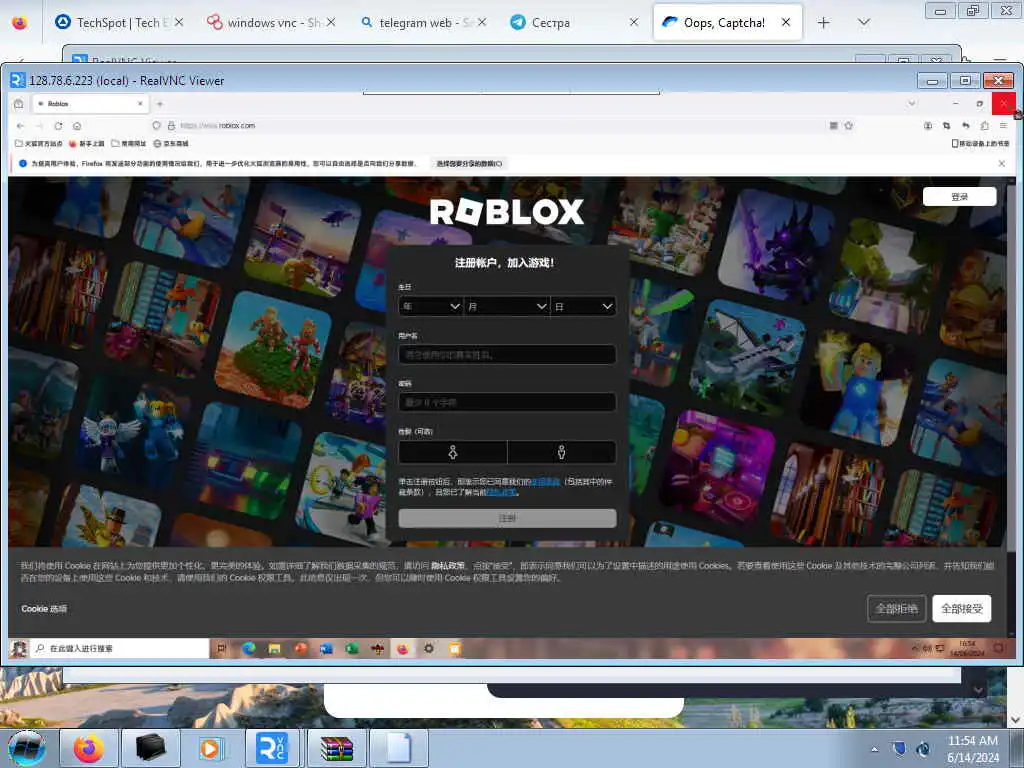Expand the outer browser tab list chevron
This screenshot has height=768, width=1024.
point(863,23)
